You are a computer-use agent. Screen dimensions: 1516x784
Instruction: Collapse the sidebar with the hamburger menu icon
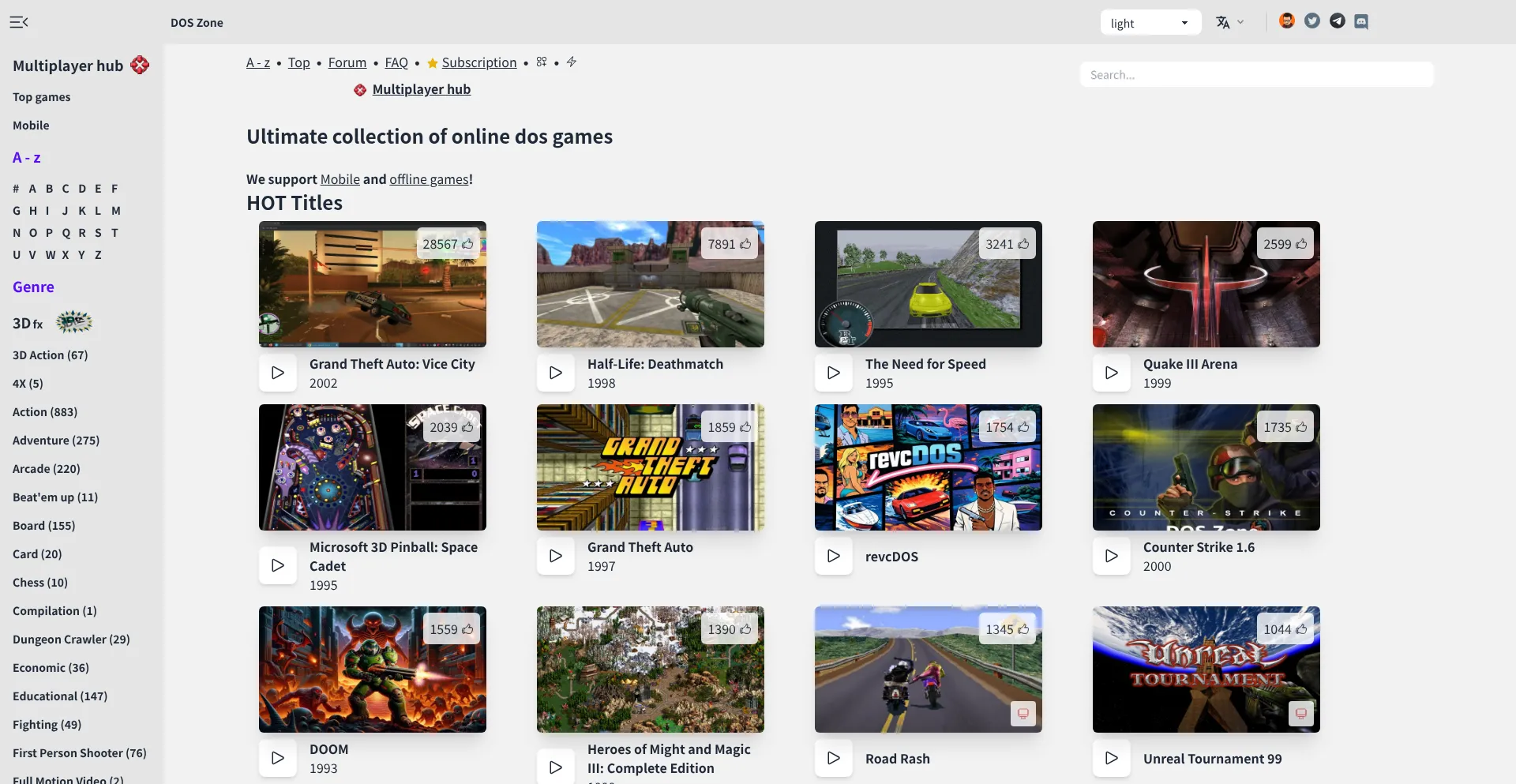tap(19, 22)
